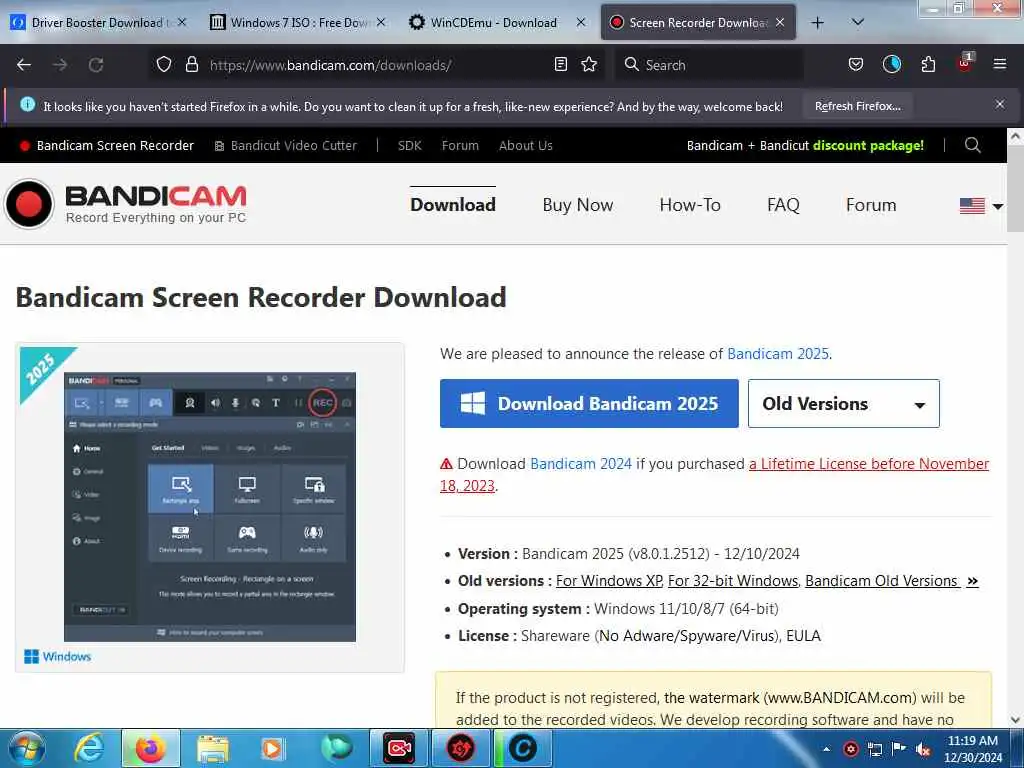This screenshot has width=1024, height=768.
Task: Open the For Windows XP link
Action: pyautogui.click(x=609, y=581)
